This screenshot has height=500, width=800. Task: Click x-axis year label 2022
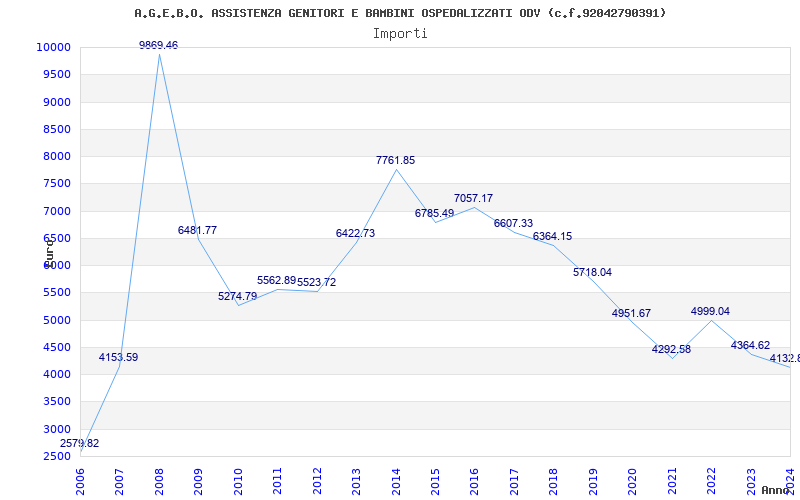pos(711,482)
